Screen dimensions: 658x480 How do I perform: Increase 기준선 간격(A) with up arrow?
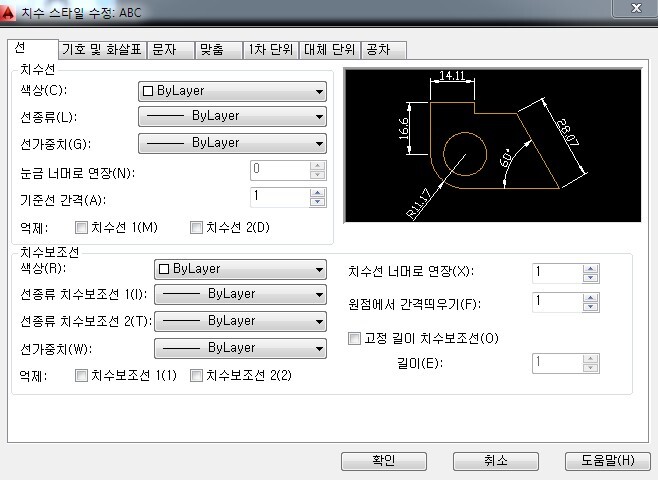pyautogui.click(x=318, y=193)
